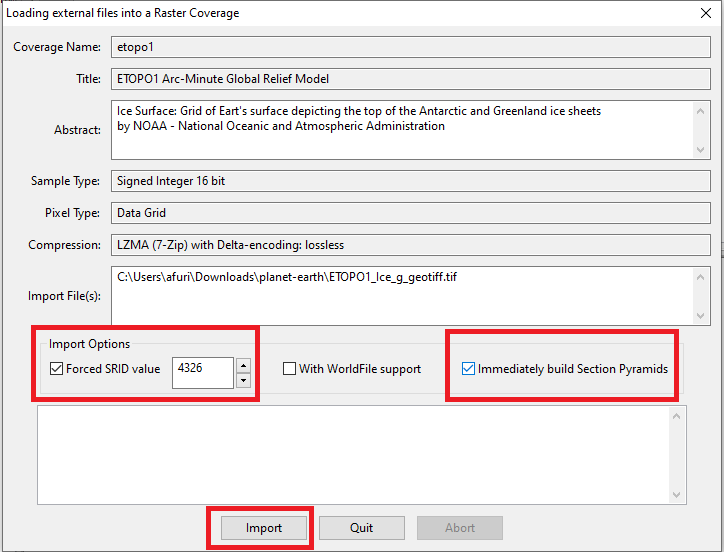This screenshot has height=552, width=724.
Task: Click the Pixel Type label
Action: pos(72,213)
